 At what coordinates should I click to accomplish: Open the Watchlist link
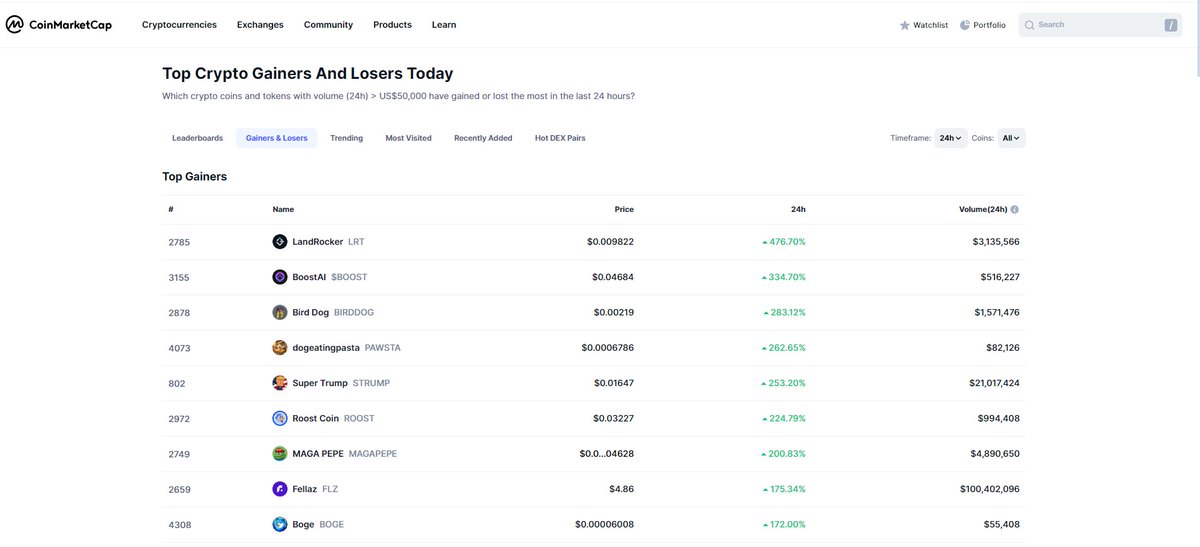(x=924, y=25)
